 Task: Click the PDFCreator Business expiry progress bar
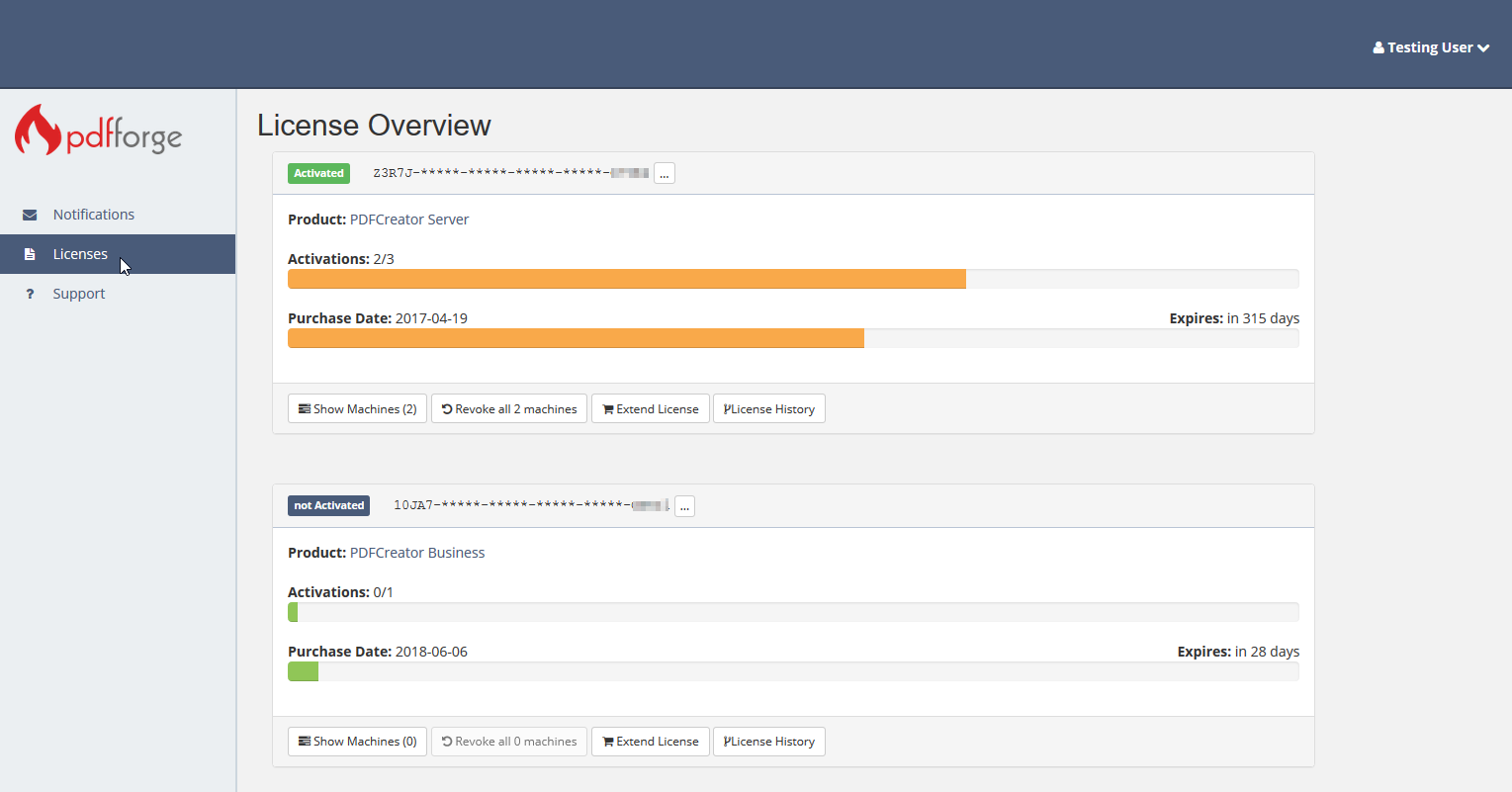click(x=793, y=671)
